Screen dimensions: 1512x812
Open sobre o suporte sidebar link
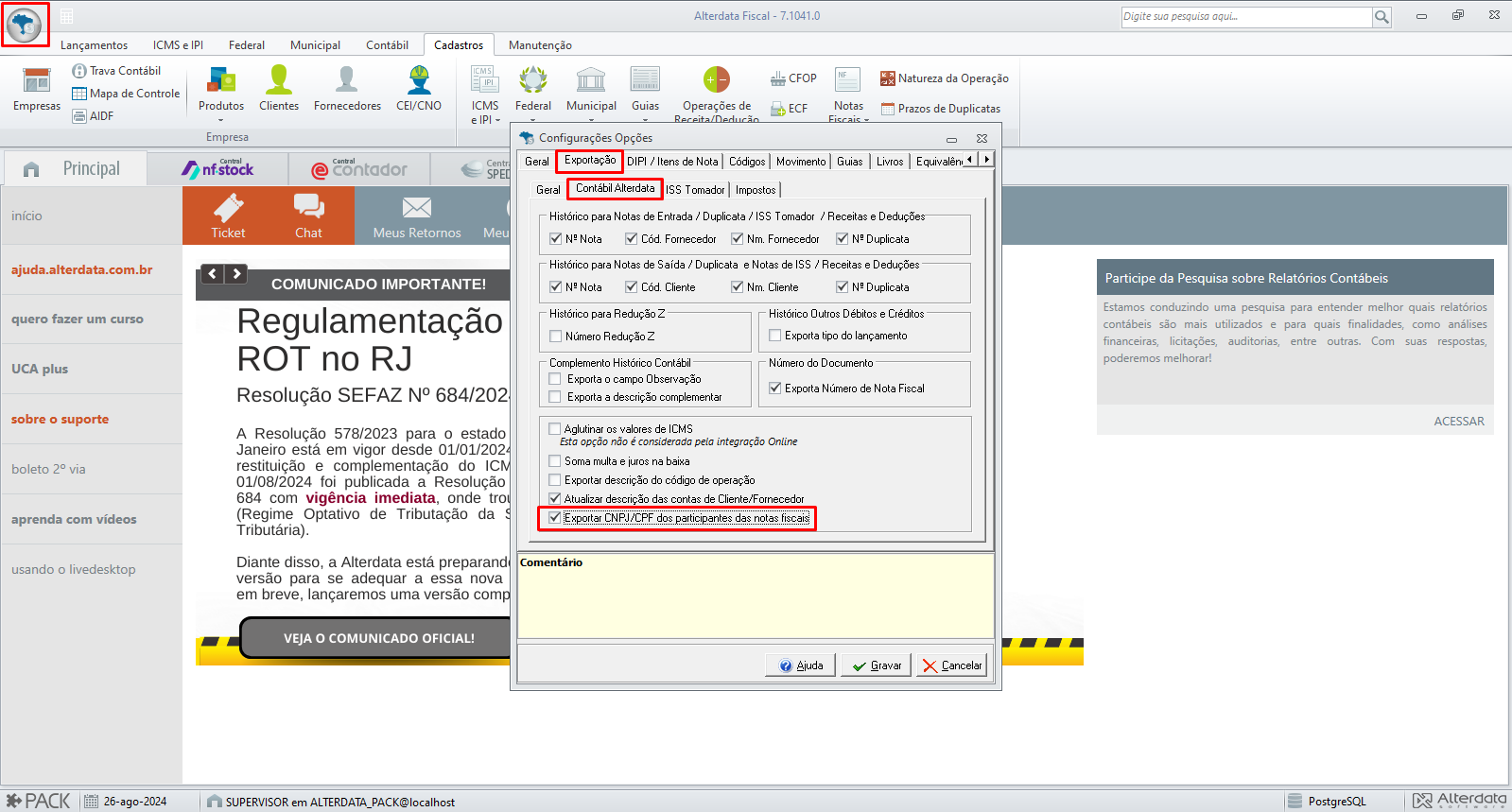coord(60,420)
